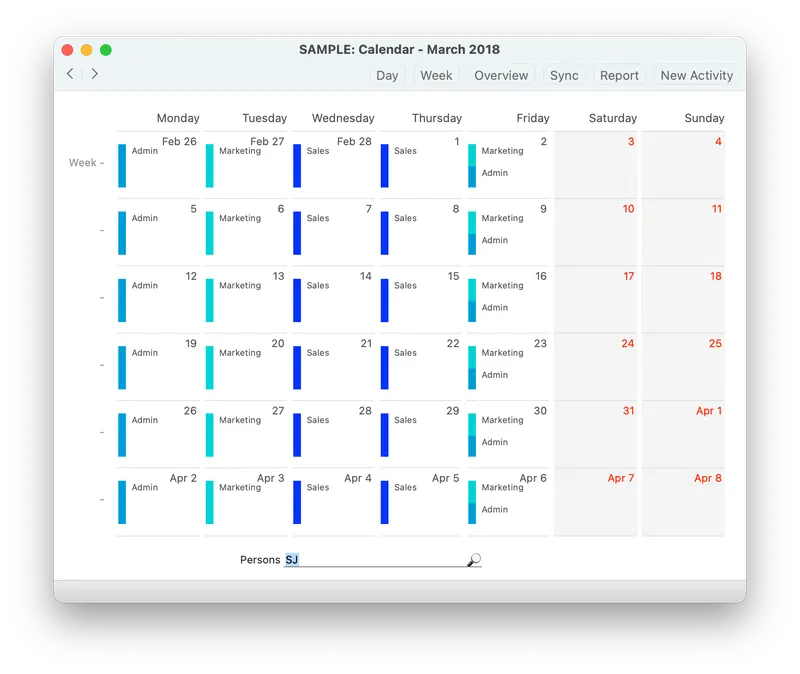Select Marketing activity on Apr 3
The width and height of the screenshot is (800, 674).
click(x=240, y=488)
